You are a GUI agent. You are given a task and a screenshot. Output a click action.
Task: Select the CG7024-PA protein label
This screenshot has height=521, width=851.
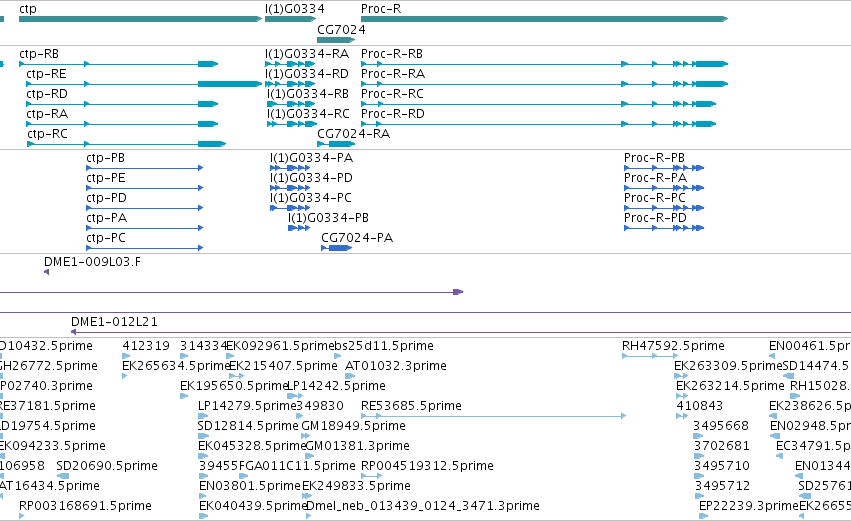357,238
